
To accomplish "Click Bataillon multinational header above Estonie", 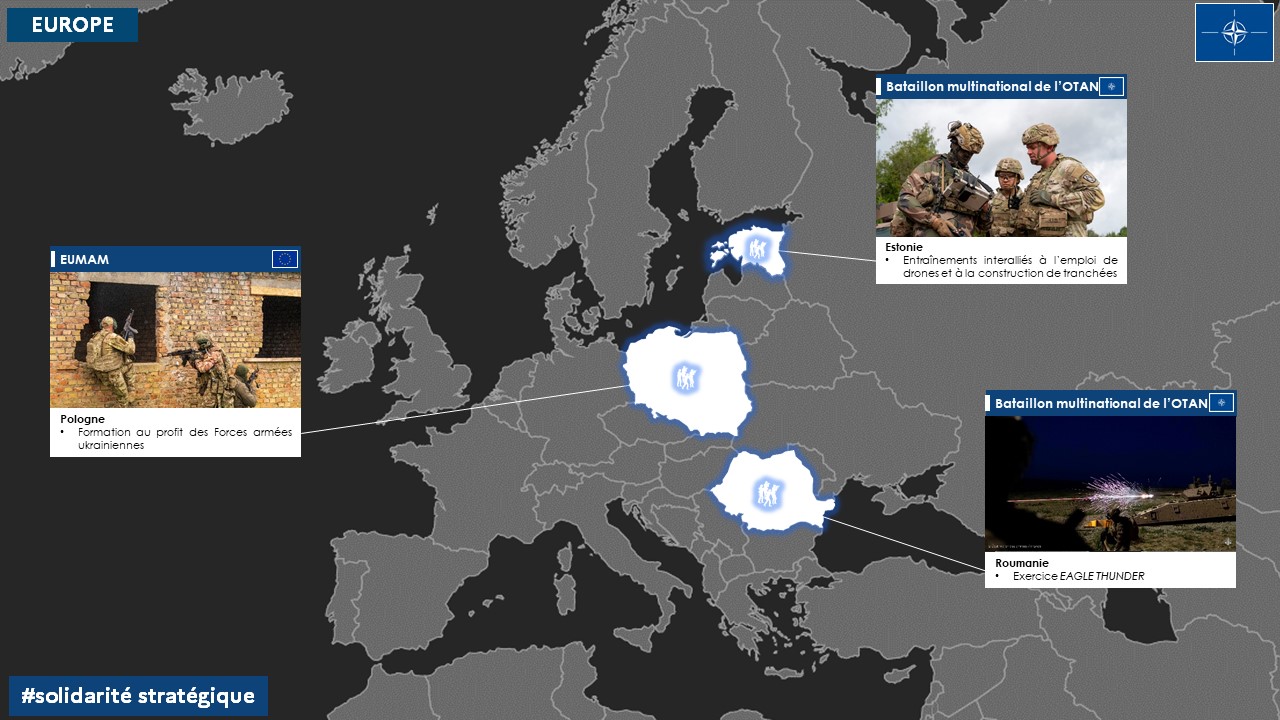I will tap(1001, 87).
